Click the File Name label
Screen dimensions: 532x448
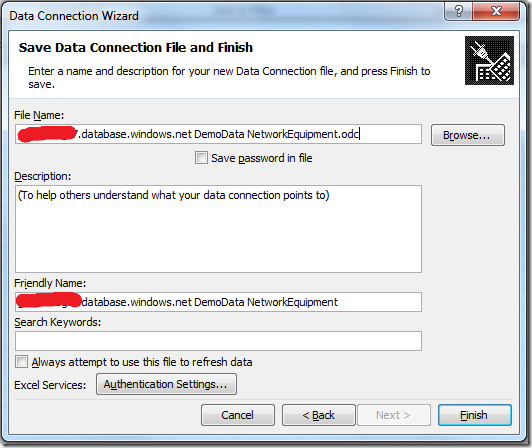(39, 115)
